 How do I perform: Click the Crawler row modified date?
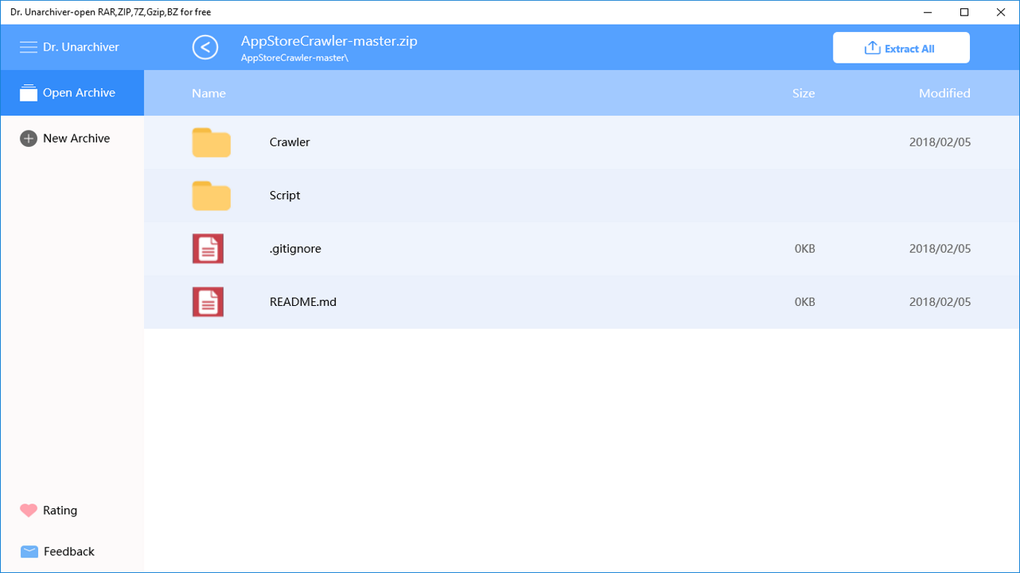point(940,142)
